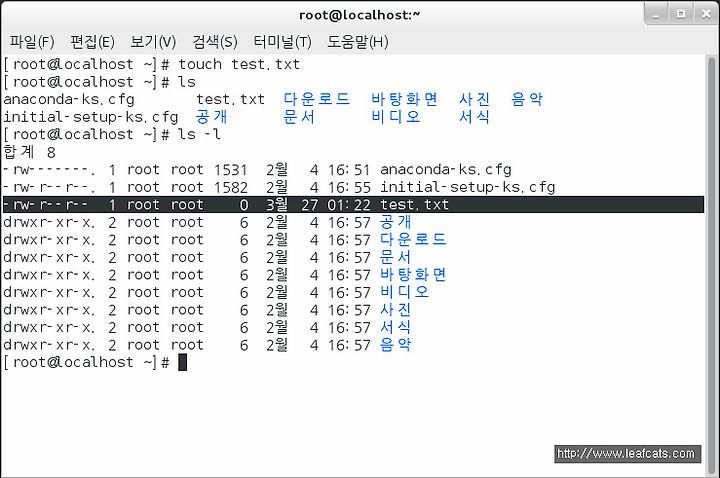Click the file size 1531 value

tap(231, 170)
